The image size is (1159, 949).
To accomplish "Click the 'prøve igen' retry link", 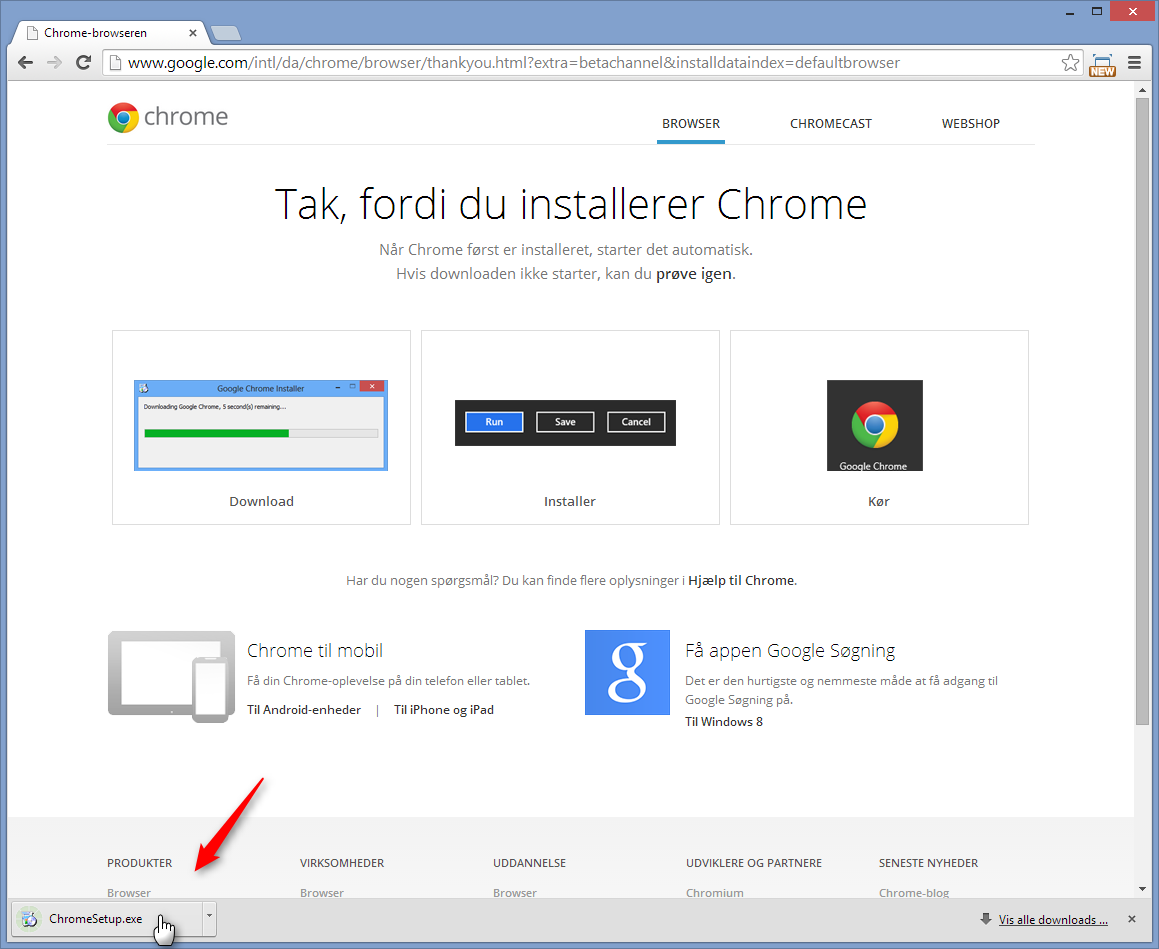I will pos(694,273).
